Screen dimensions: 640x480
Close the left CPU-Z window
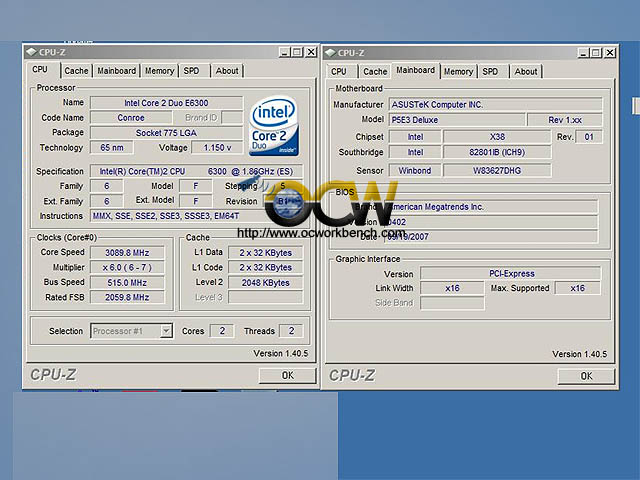click(311, 52)
